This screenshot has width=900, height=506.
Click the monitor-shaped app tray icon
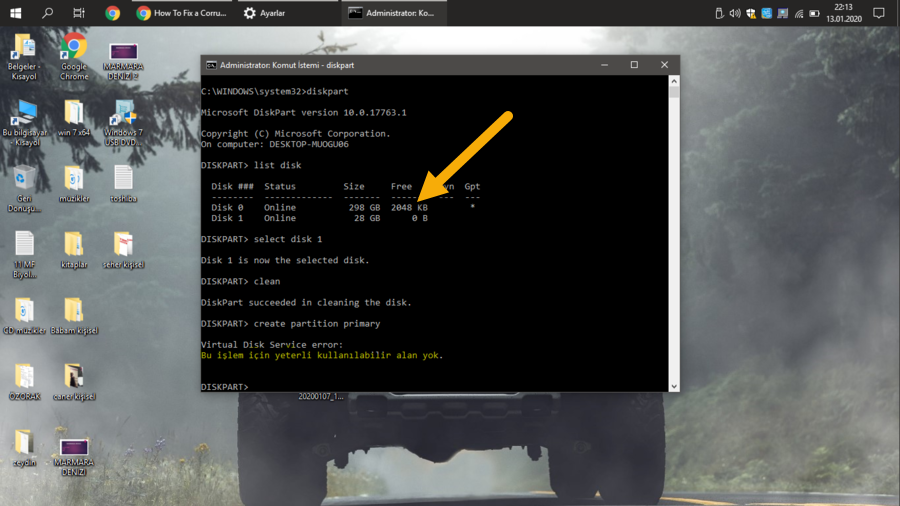(782, 13)
